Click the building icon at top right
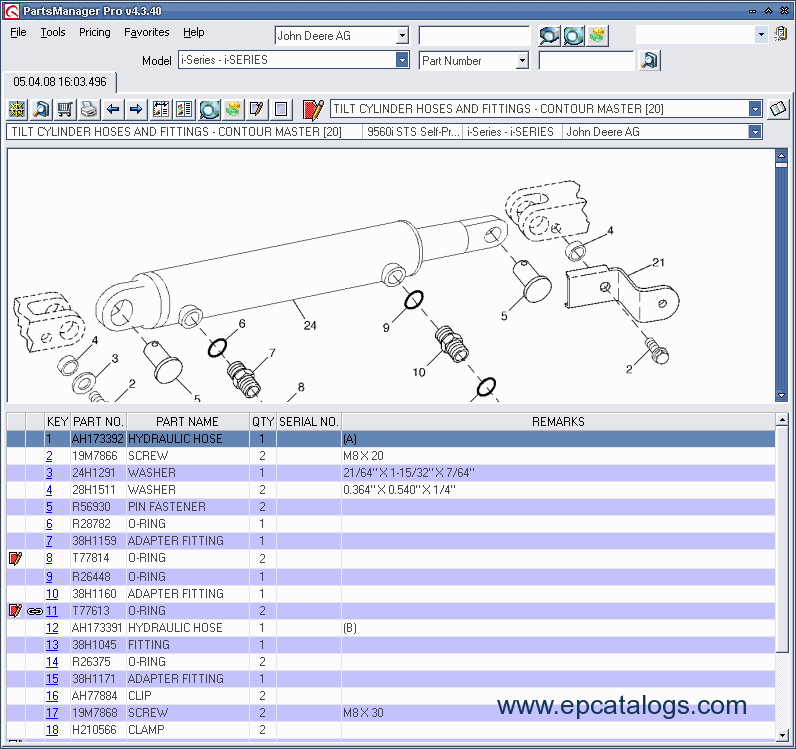The height and width of the screenshot is (749, 796). click(781, 35)
